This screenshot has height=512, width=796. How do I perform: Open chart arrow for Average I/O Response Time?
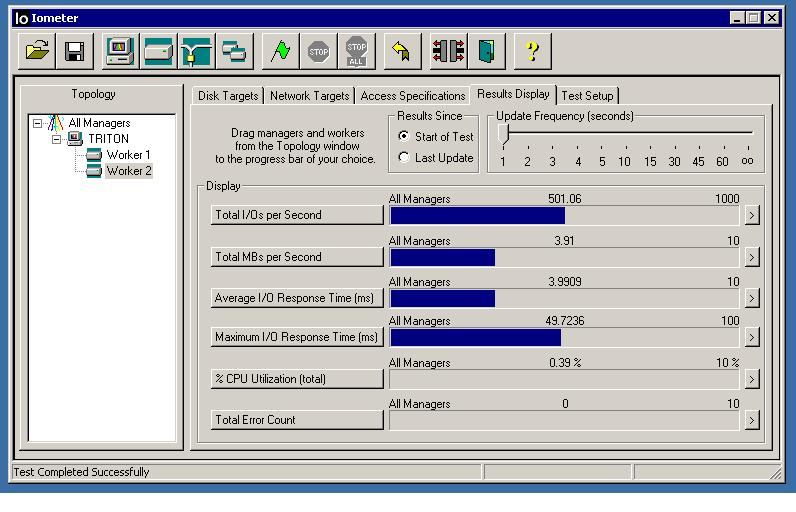point(752,298)
